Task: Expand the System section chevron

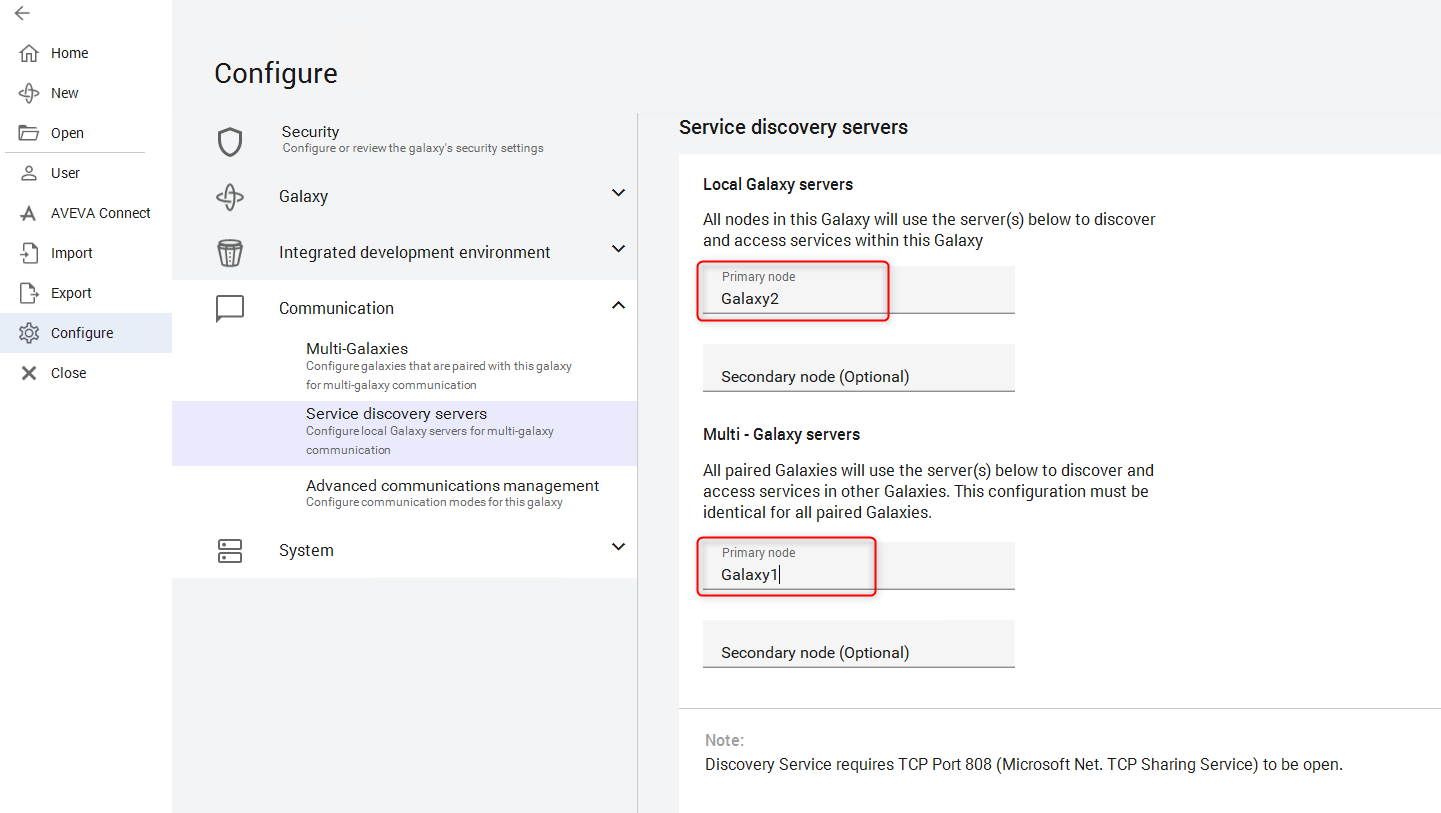Action: (618, 547)
